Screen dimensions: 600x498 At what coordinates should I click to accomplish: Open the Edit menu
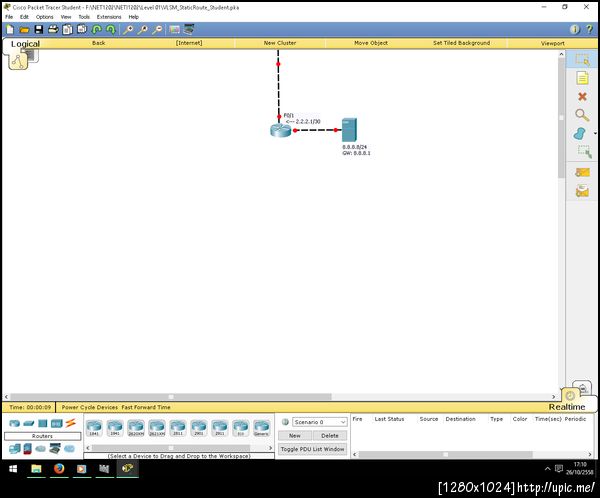pyautogui.click(x=24, y=17)
